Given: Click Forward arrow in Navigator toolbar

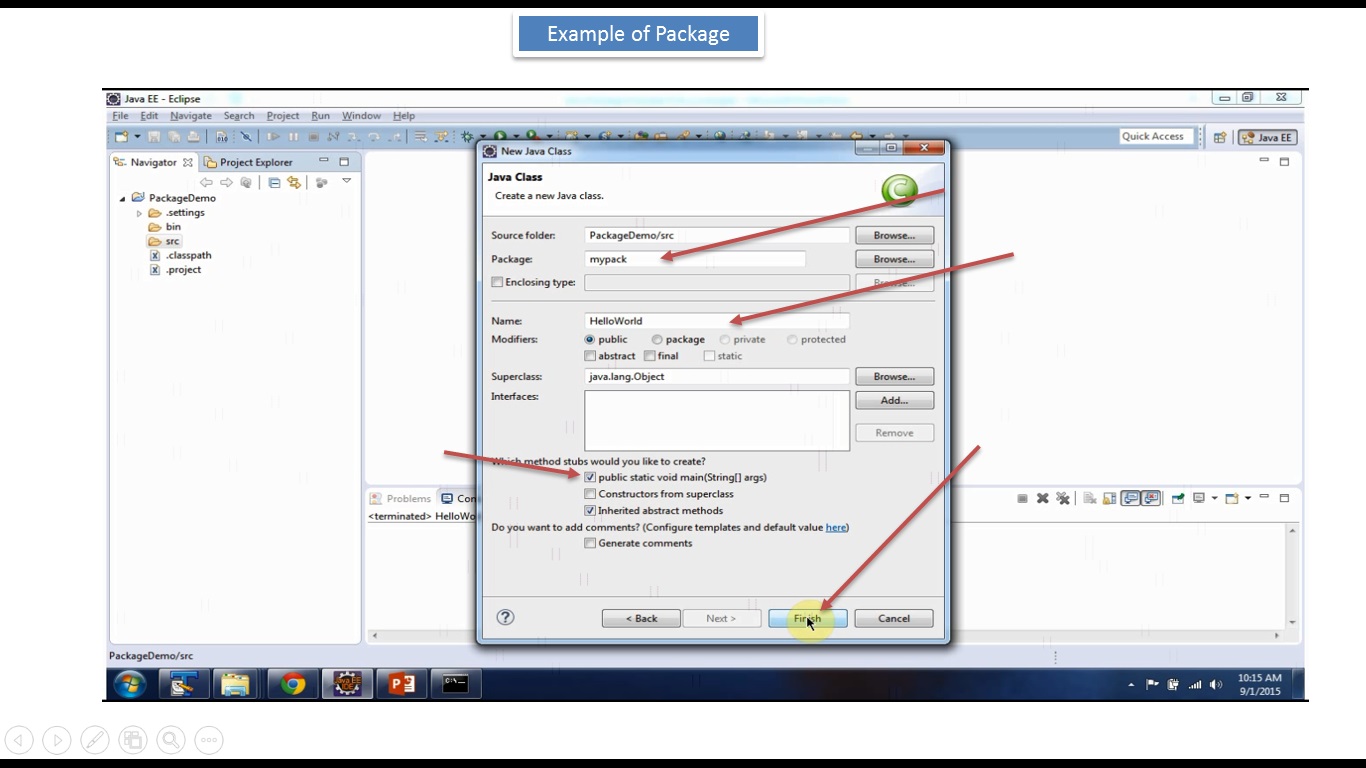Looking at the screenshot, I should click(226, 182).
